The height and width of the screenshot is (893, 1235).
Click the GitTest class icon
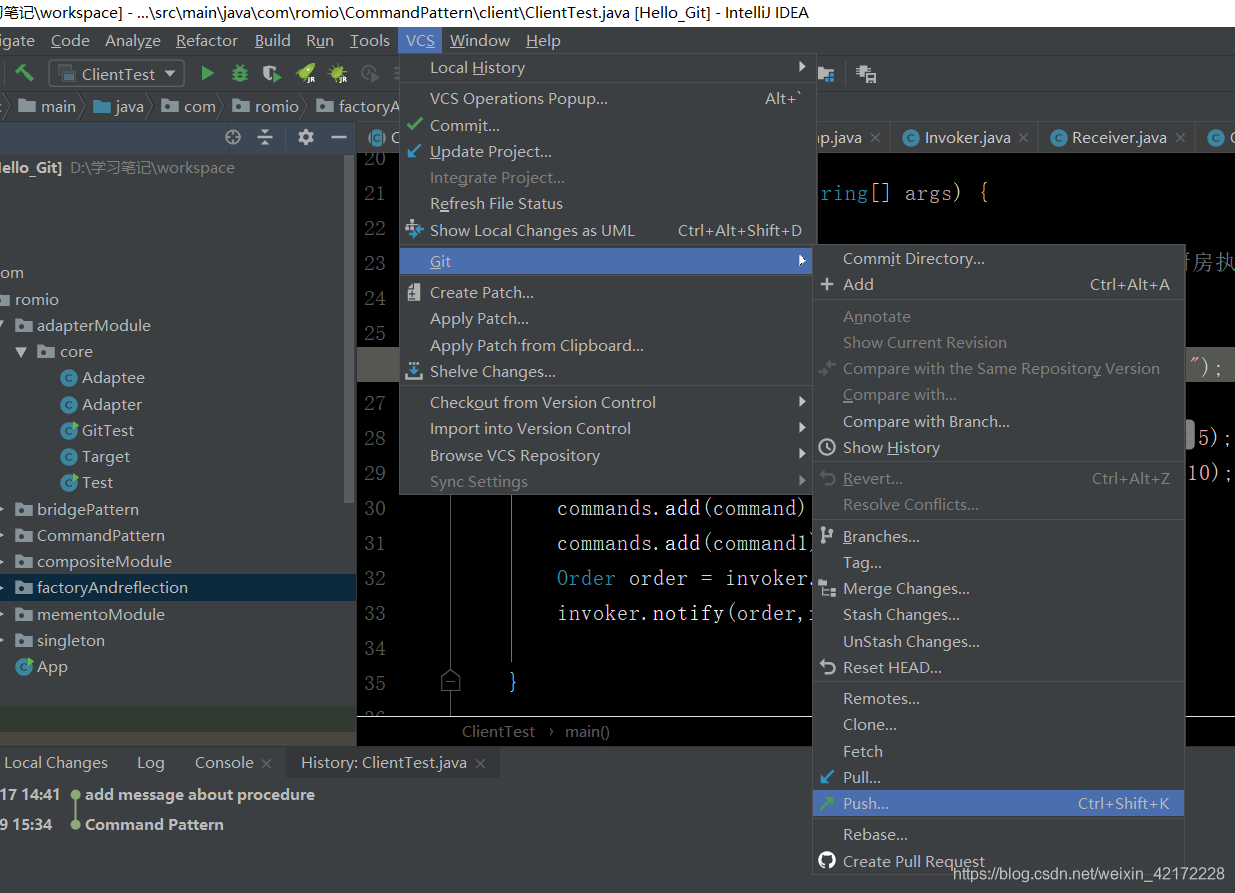click(69, 430)
